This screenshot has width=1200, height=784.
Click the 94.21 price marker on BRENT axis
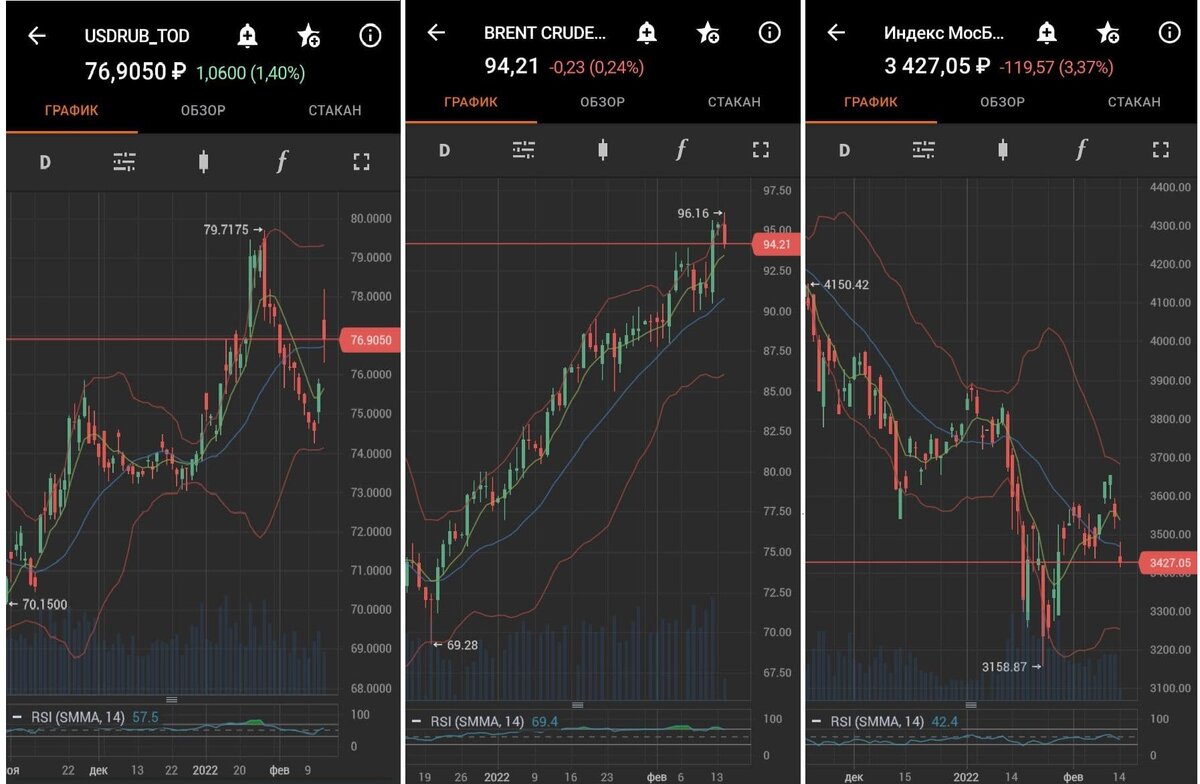(x=777, y=244)
